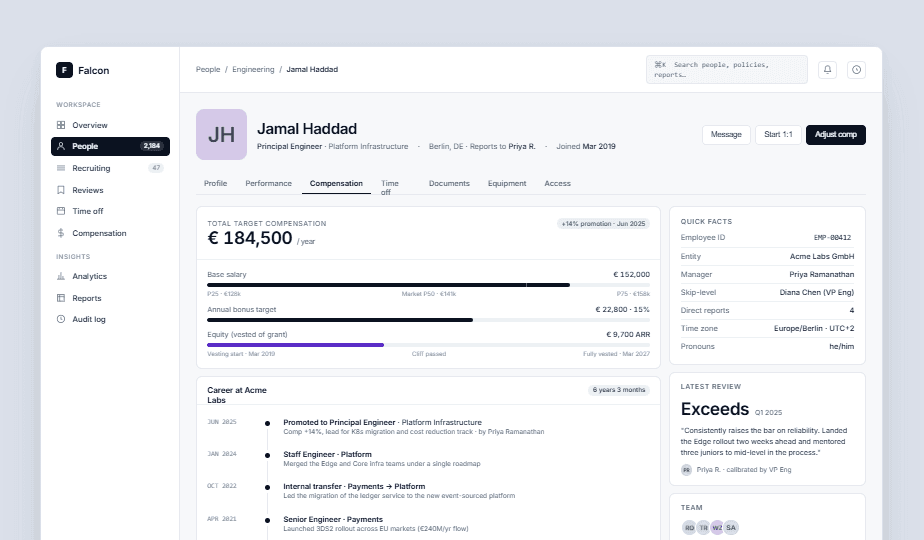The width and height of the screenshot is (924, 540).
Task: Click the Annual bonus target bar
Action: point(428,320)
